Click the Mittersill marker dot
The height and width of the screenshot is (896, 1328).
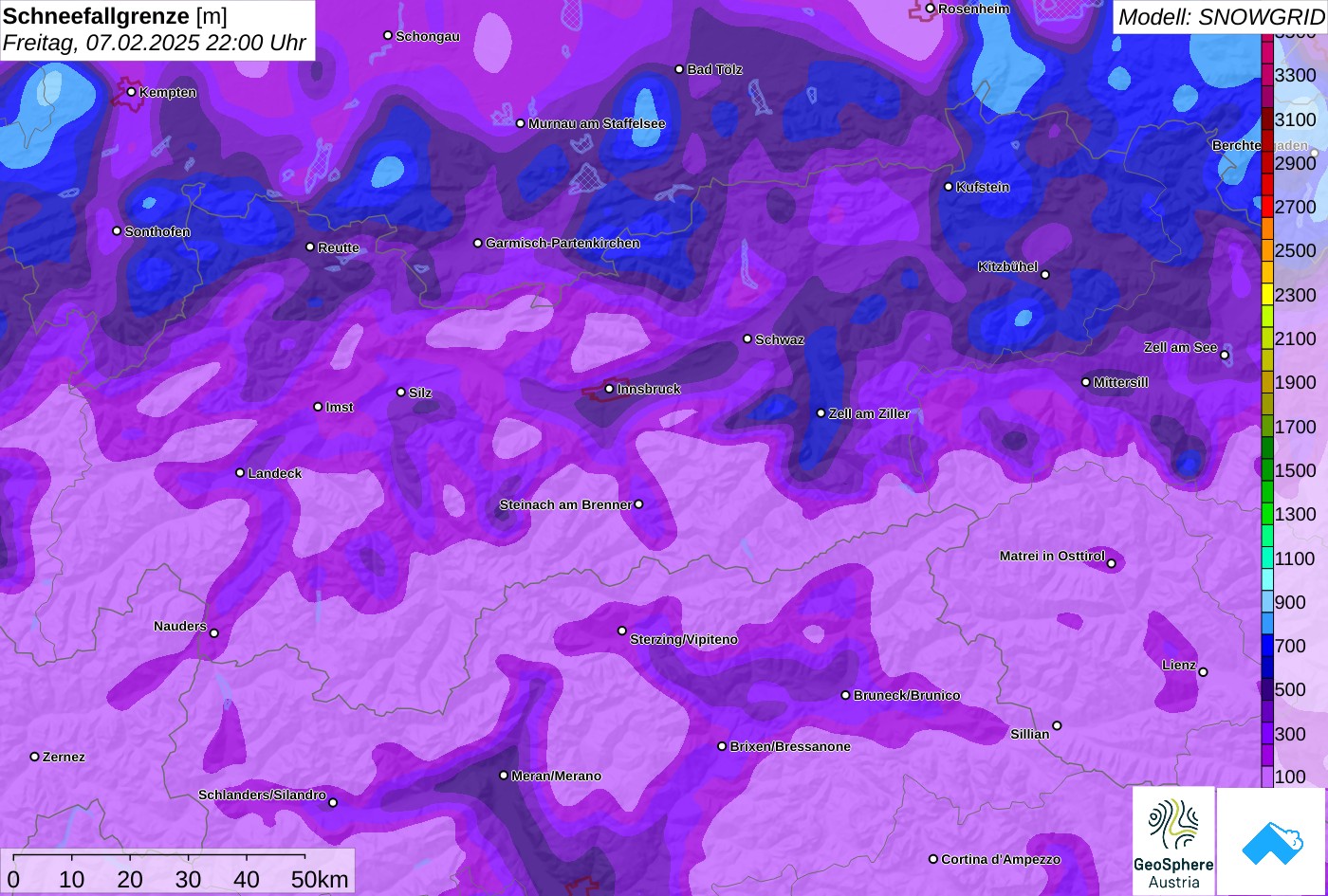(x=1086, y=382)
